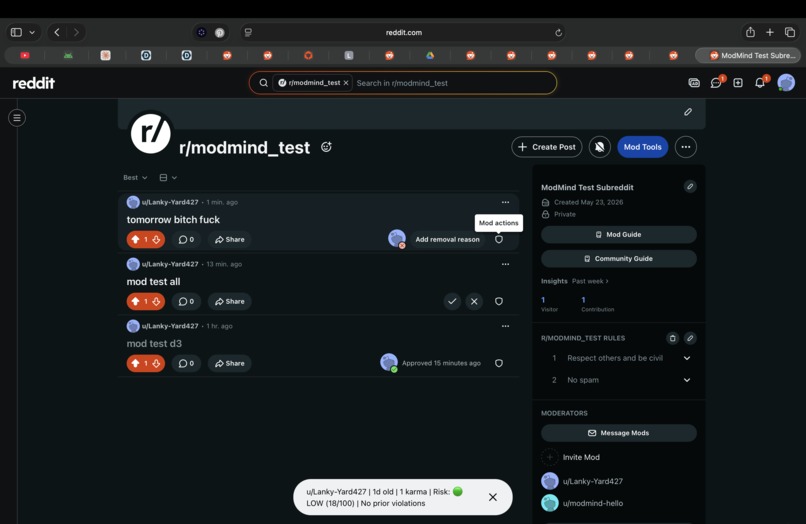Image resolution: width=806 pixels, height=524 pixels.
Task: Click the reddit logo
Action: tap(33, 83)
